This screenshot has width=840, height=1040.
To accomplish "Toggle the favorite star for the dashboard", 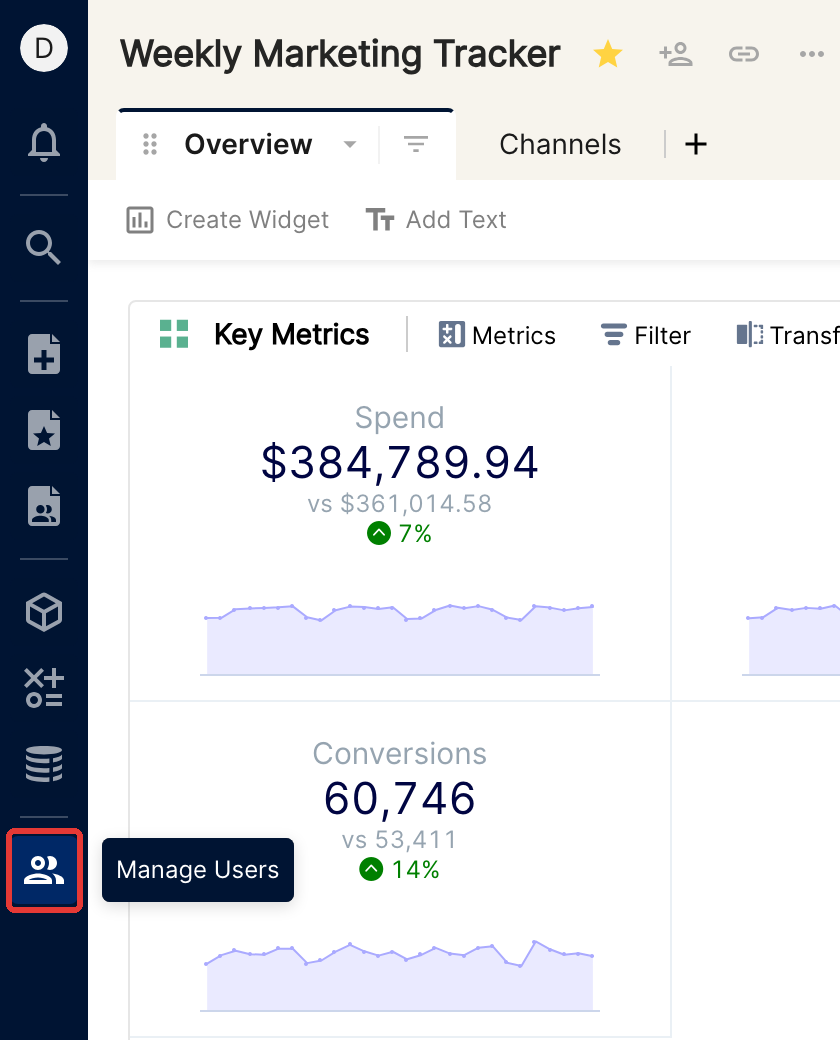I will [x=608, y=54].
